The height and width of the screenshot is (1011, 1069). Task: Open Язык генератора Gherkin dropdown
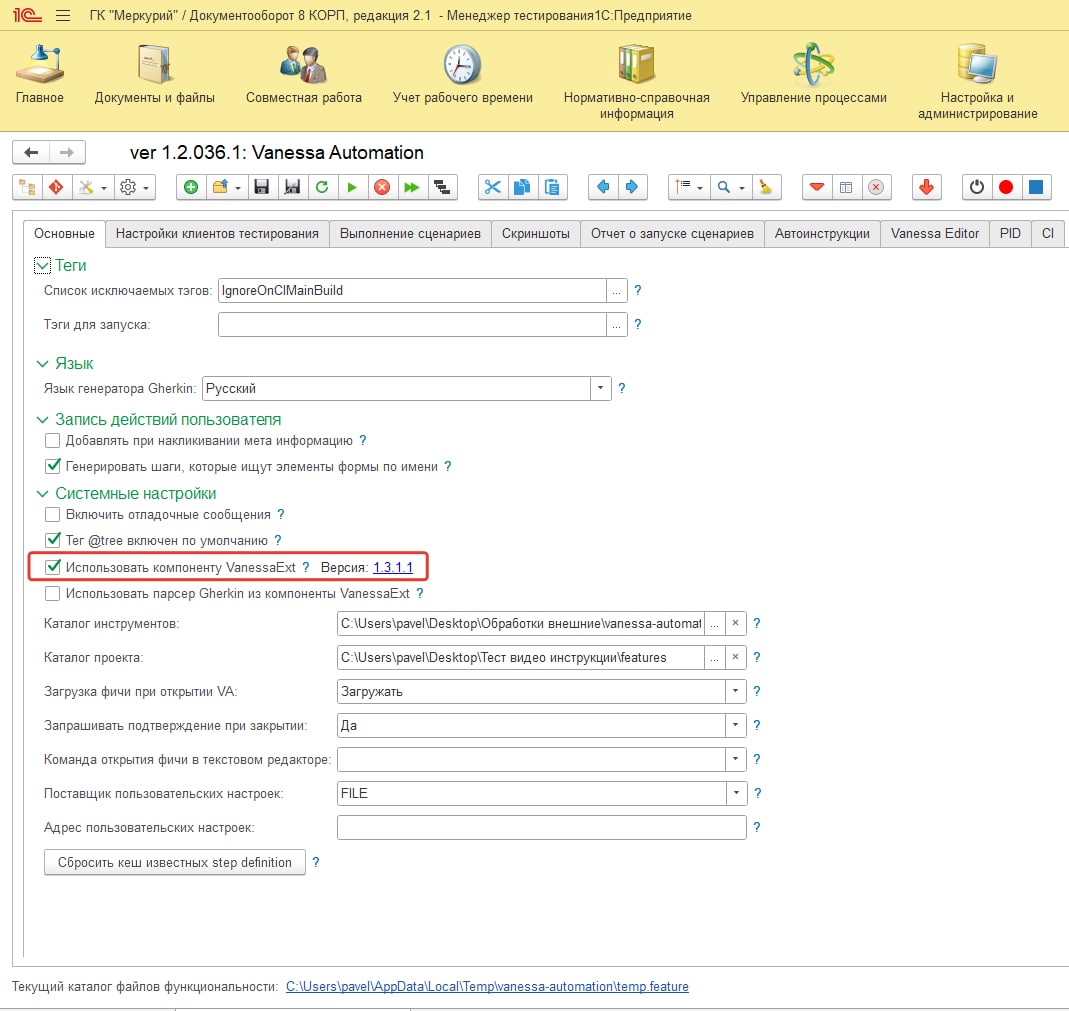[x=600, y=389]
